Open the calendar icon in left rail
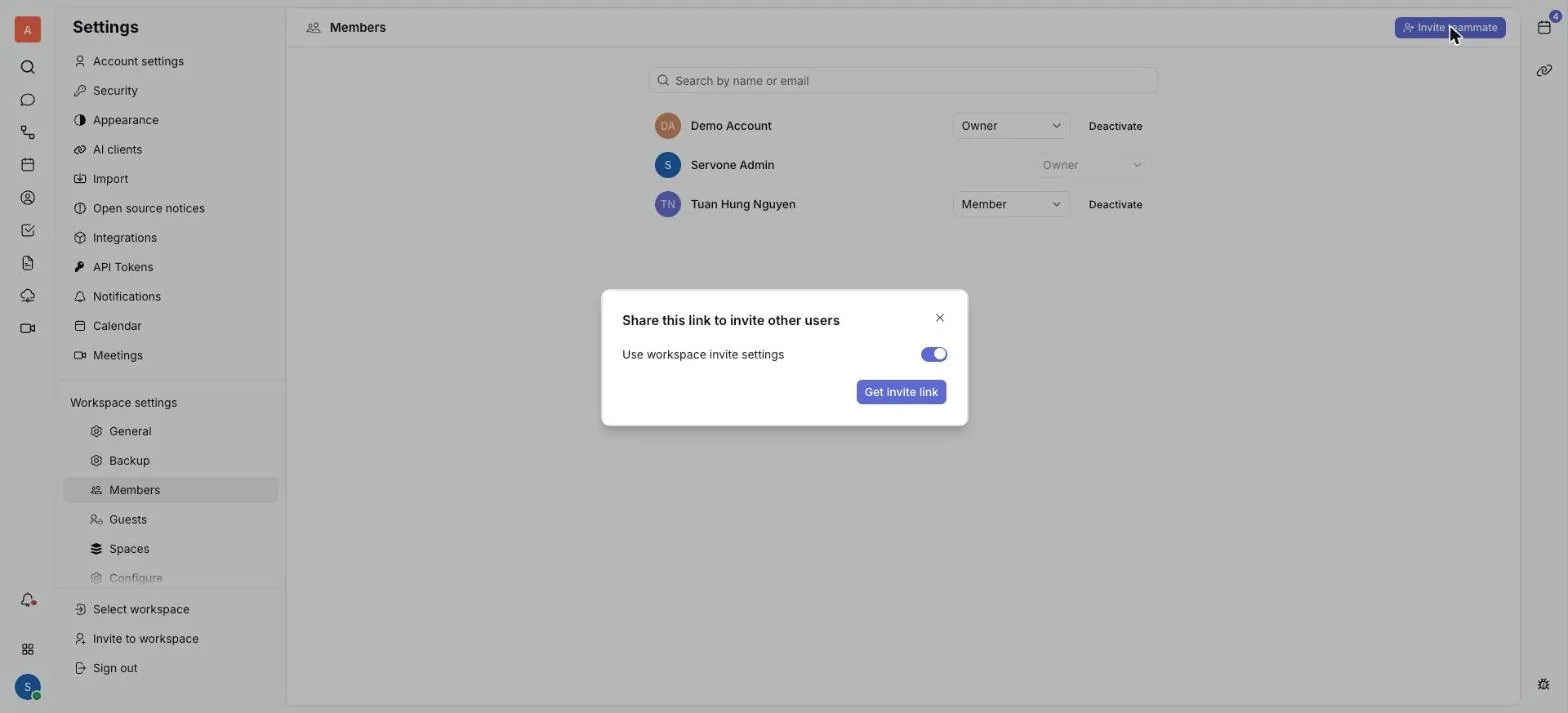This screenshot has width=1568, height=713. 28,165
